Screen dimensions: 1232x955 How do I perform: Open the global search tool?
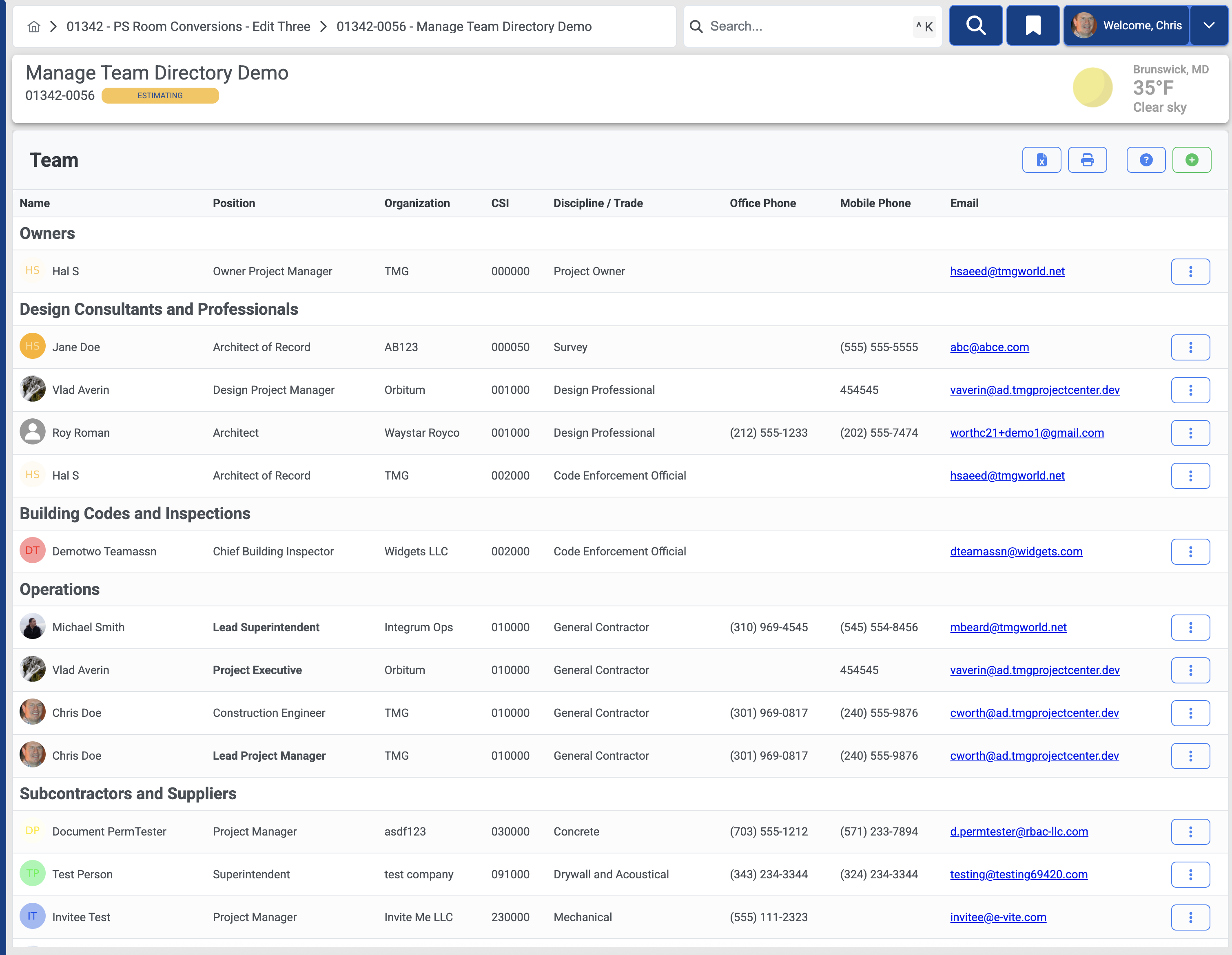click(976, 25)
